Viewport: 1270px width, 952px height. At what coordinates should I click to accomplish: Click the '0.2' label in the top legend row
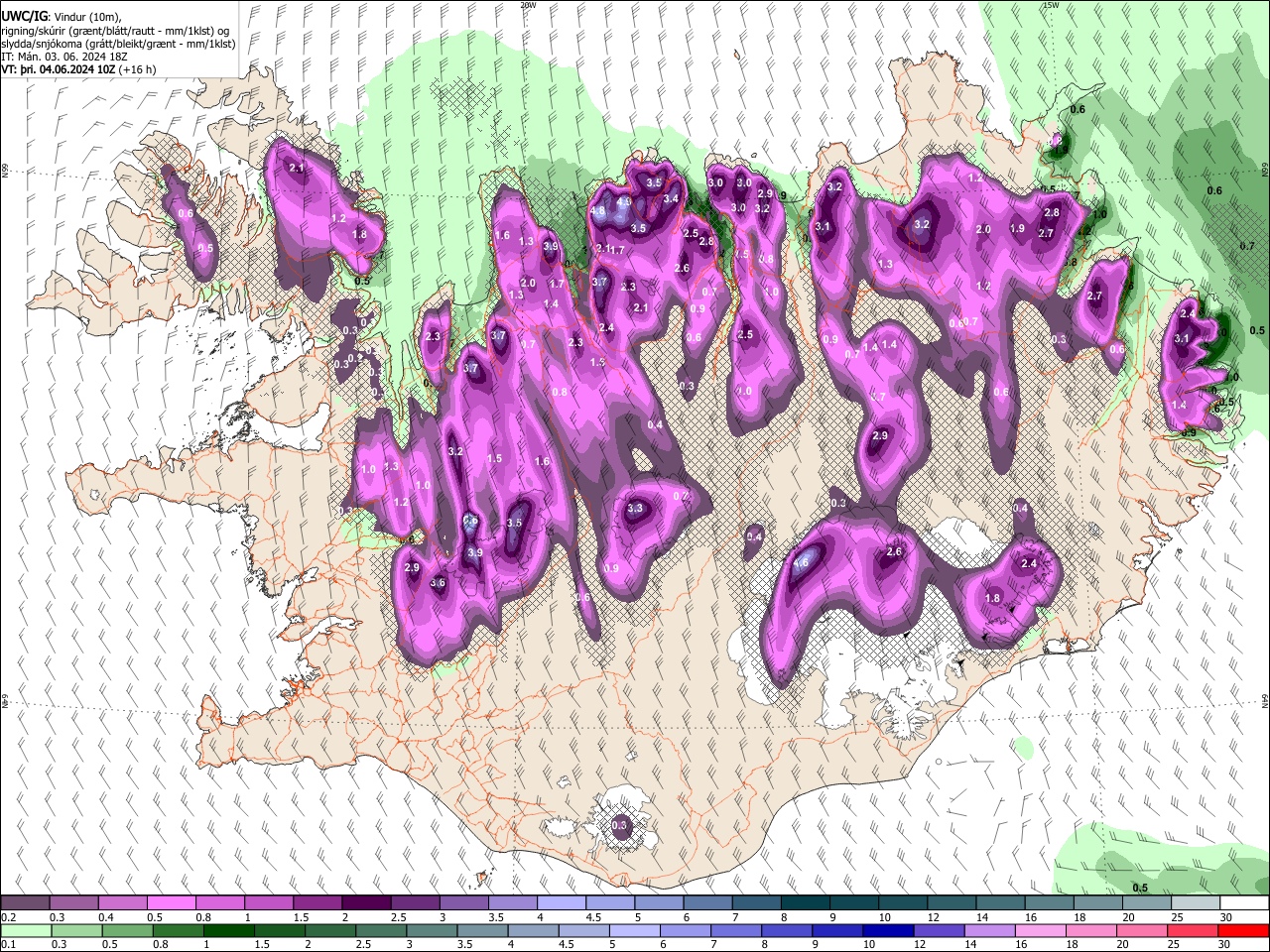[7, 917]
